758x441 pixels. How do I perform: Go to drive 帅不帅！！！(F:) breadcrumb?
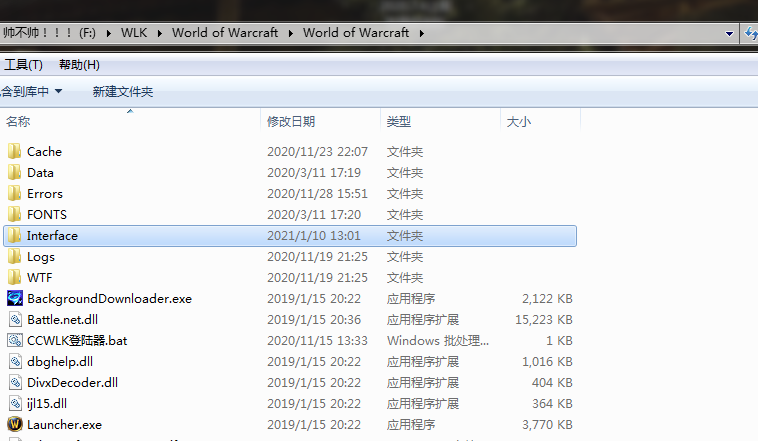[x=49, y=33]
